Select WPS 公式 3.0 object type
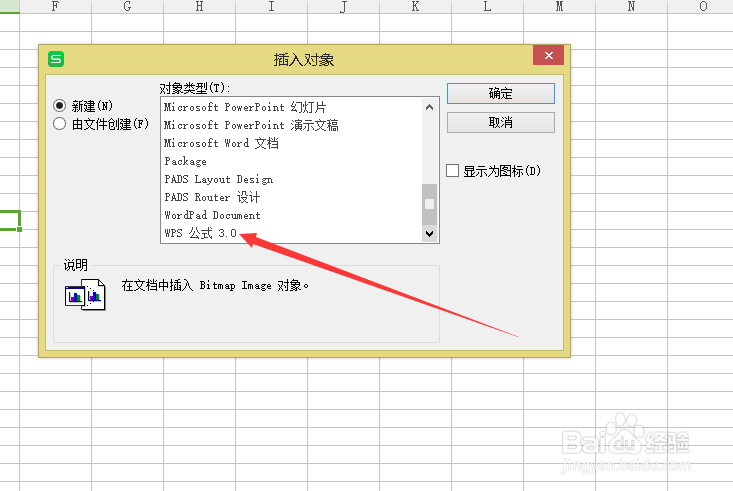The height and width of the screenshot is (491, 733). (x=291, y=233)
